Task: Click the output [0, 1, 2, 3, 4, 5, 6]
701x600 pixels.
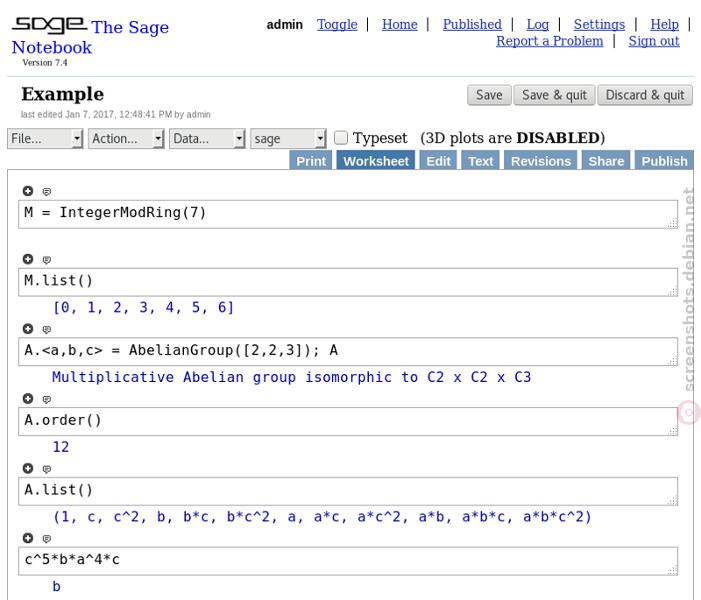Action: [143, 308]
